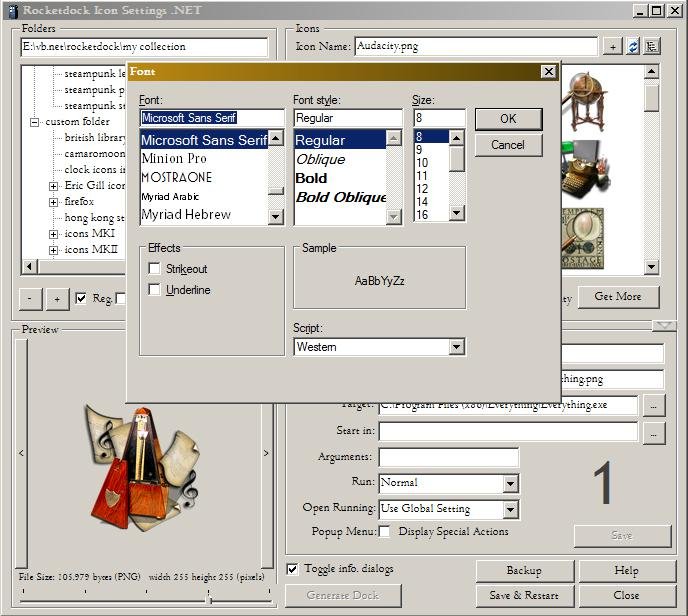Screen dimensions: 688x616
Task: Select the magnifying glass stamp thumbnail
Action: click(x=583, y=239)
